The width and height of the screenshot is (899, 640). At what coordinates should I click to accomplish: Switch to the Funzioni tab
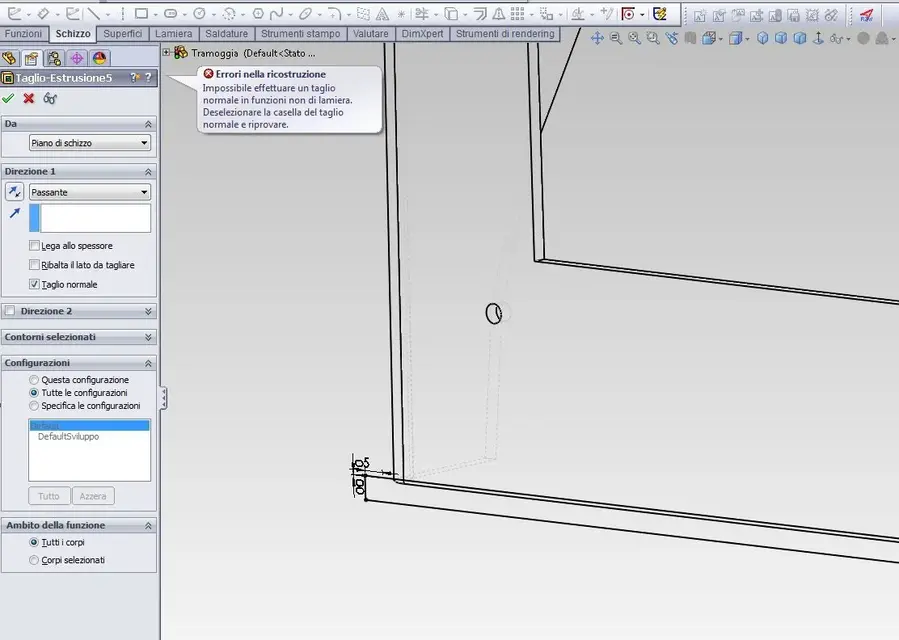click(23, 34)
